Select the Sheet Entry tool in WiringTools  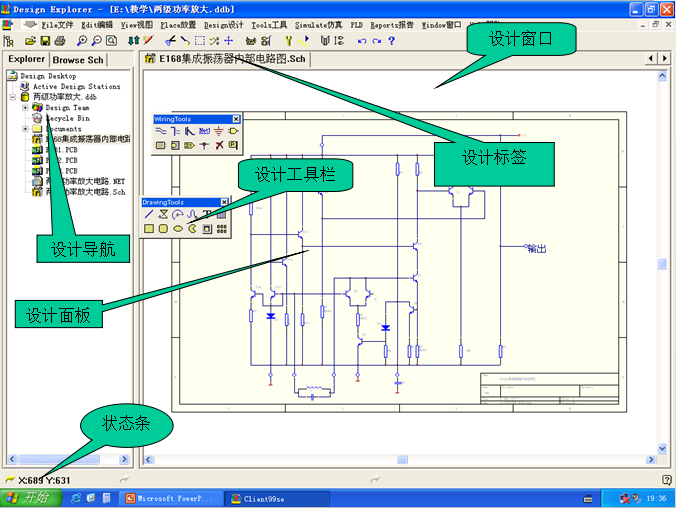point(175,145)
